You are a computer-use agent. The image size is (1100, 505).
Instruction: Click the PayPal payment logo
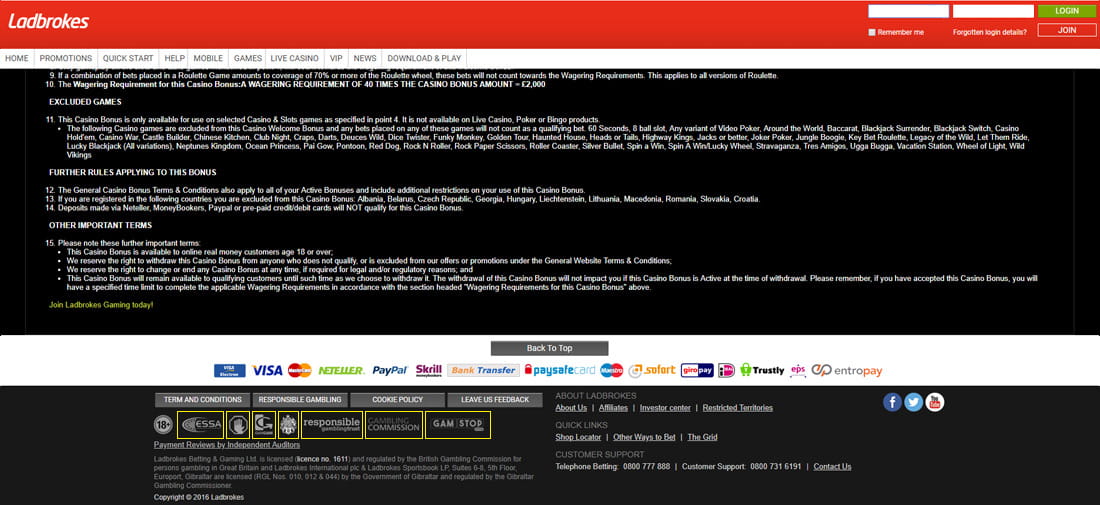coord(389,370)
